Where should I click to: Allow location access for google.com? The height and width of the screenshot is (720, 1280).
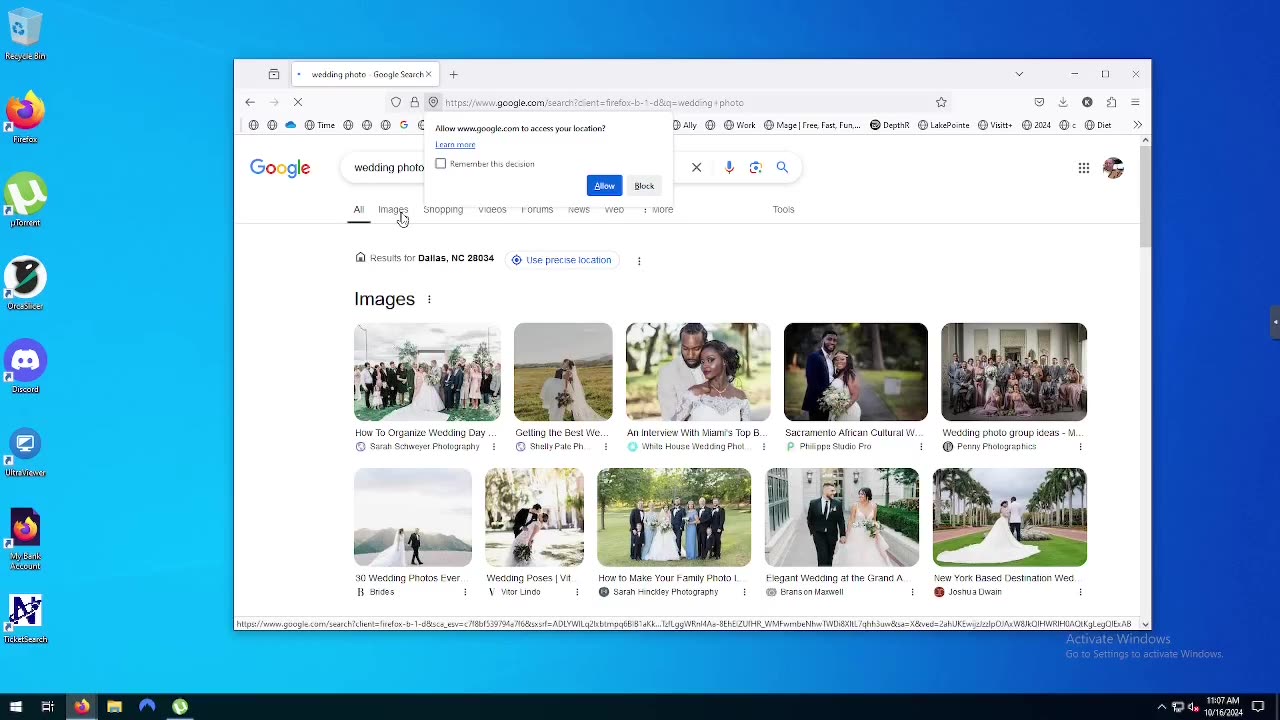click(x=604, y=186)
